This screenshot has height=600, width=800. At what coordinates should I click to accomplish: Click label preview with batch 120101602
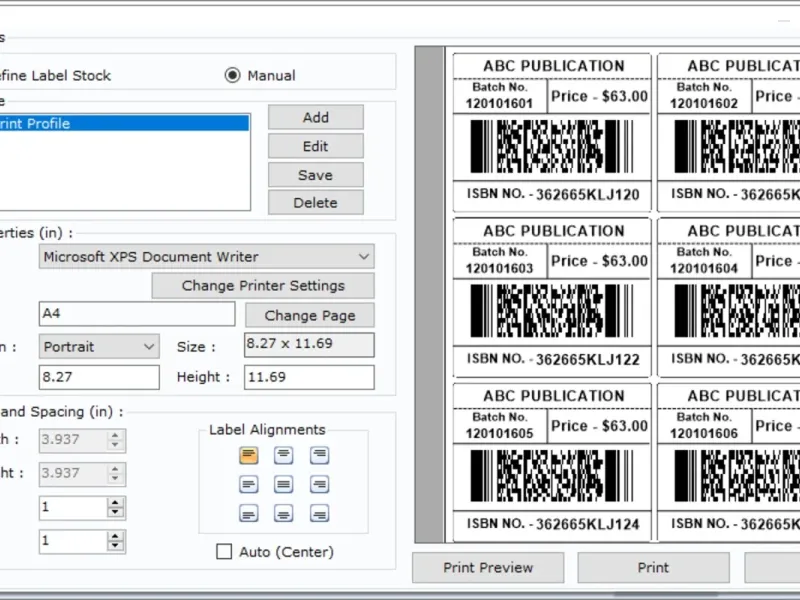pyautogui.click(x=729, y=132)
